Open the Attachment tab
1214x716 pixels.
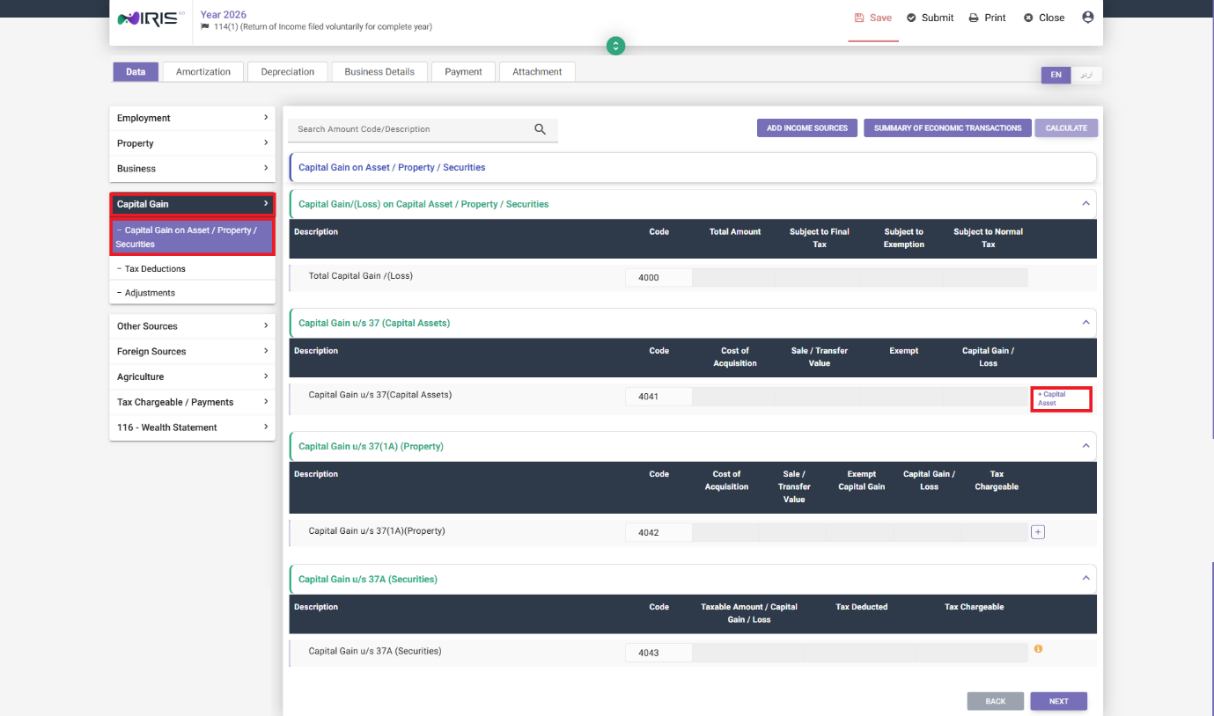pos(537,72)
